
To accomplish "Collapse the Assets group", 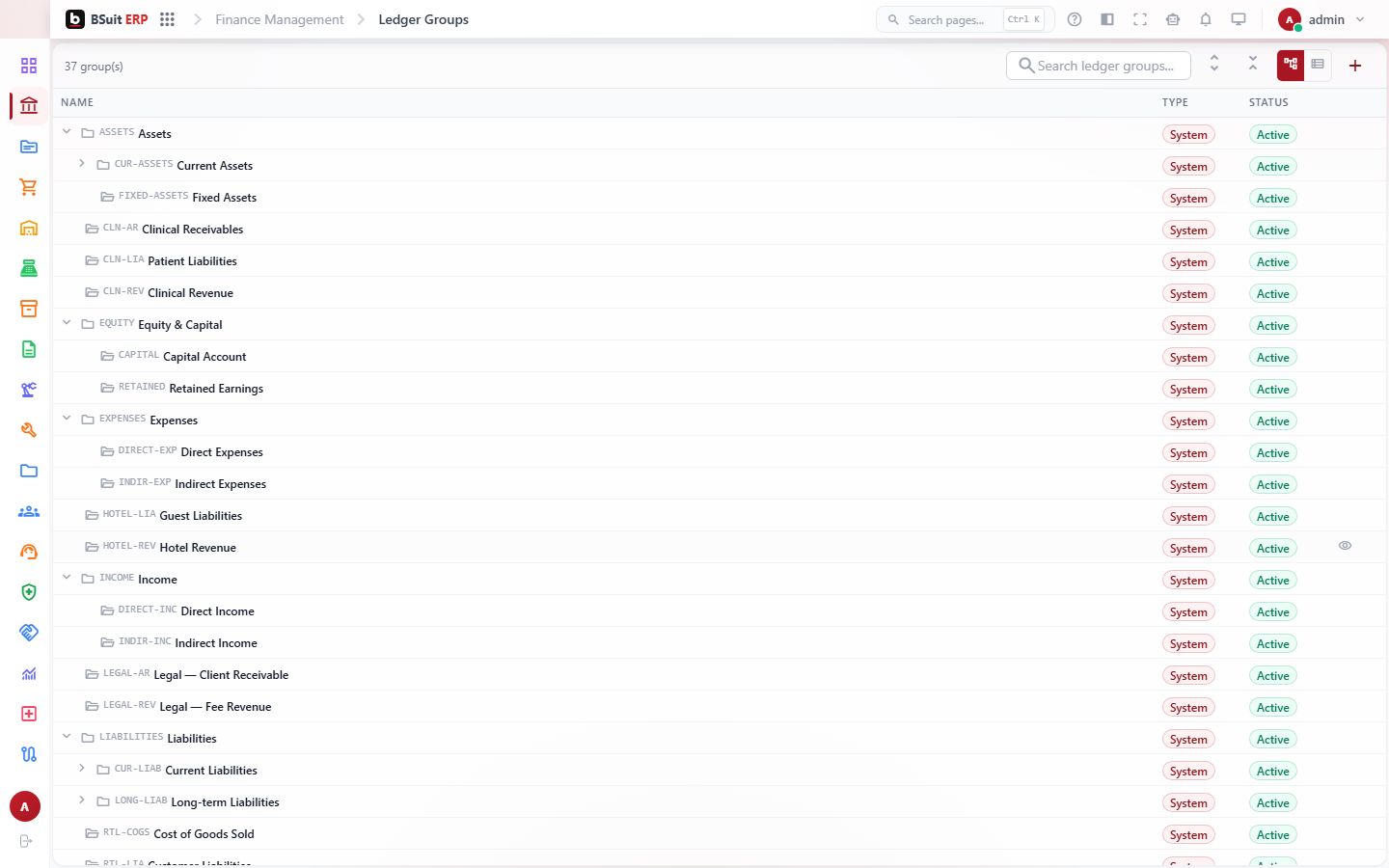I will pyautogui.click(x=67, y=132).
